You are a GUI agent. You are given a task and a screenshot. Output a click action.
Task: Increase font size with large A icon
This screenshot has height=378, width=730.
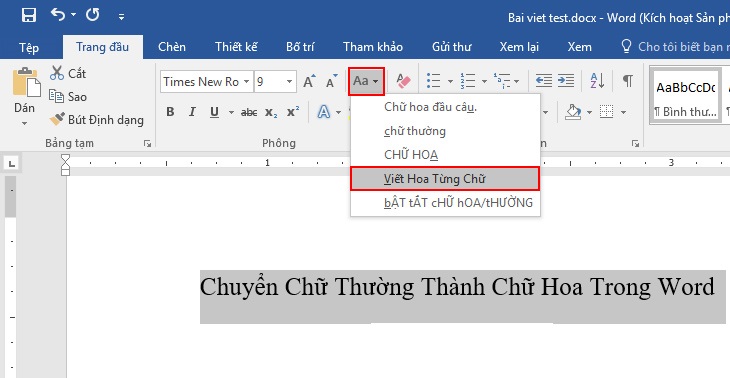coord(309,81)
